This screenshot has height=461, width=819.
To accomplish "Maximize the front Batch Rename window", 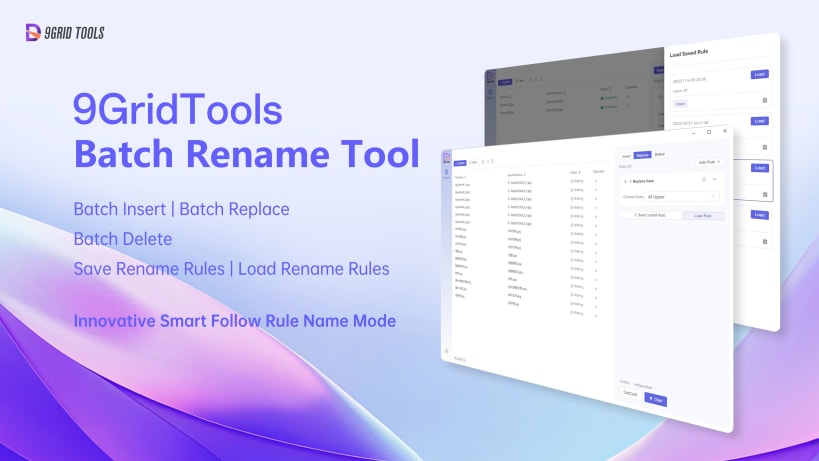I will click(709, 132).
